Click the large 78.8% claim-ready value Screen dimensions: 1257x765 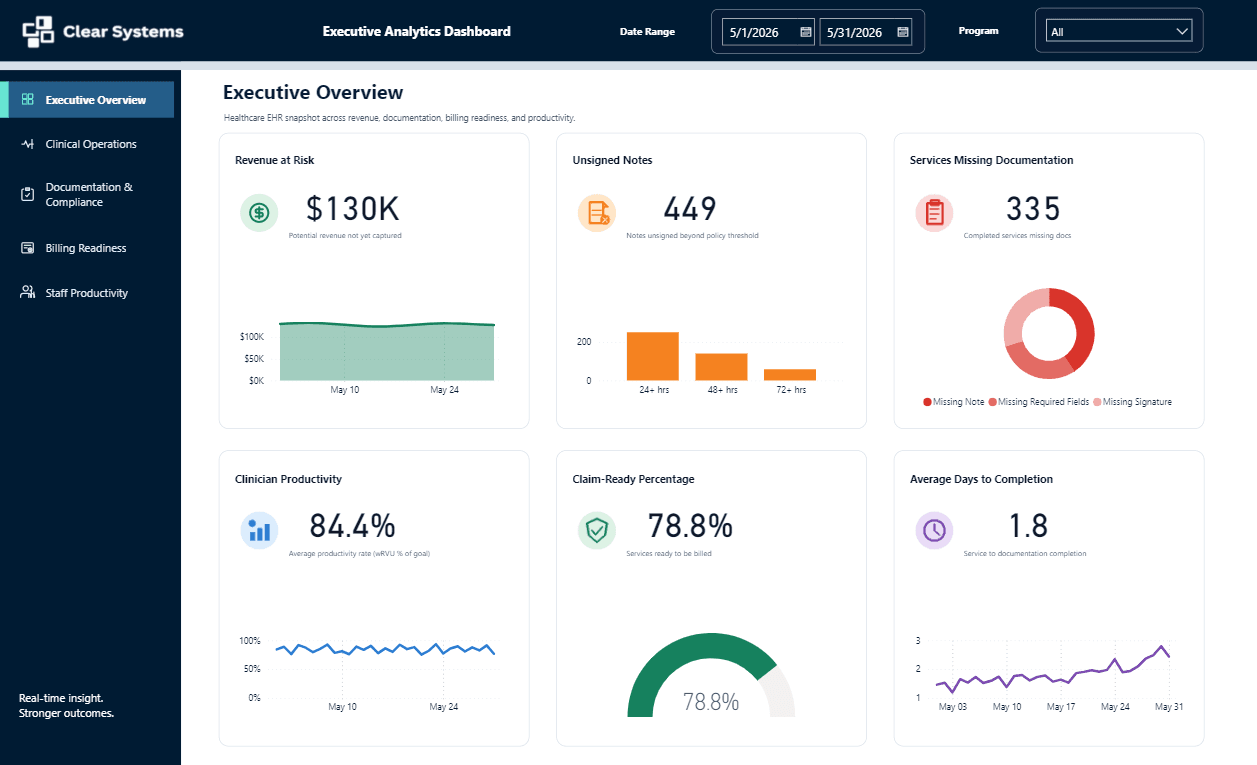coord(690,526)
